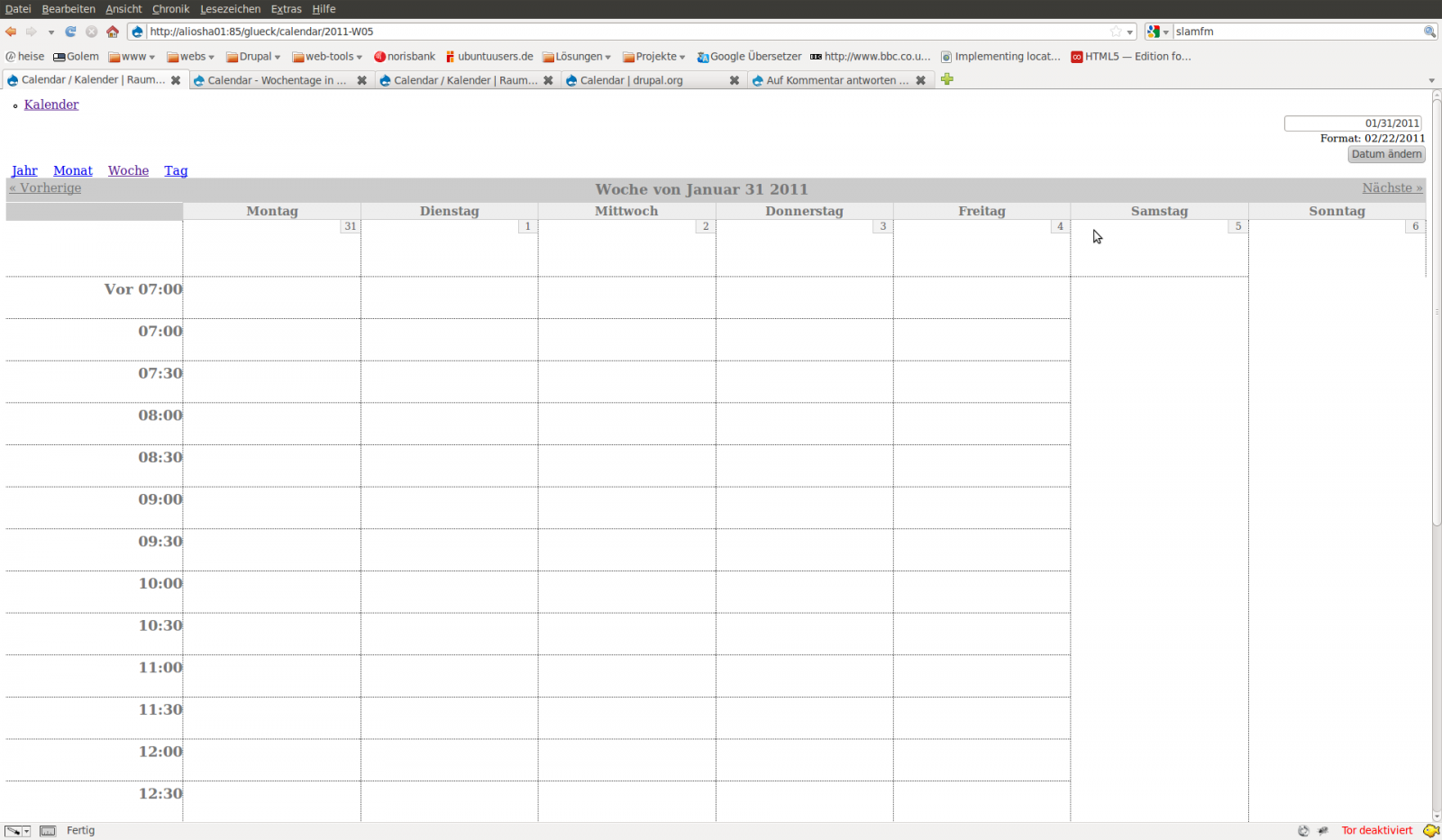The height and width of the screenshot is (840, 1442).
Task: Bookmark this page with the star icon
Action: click(1116, 32)
